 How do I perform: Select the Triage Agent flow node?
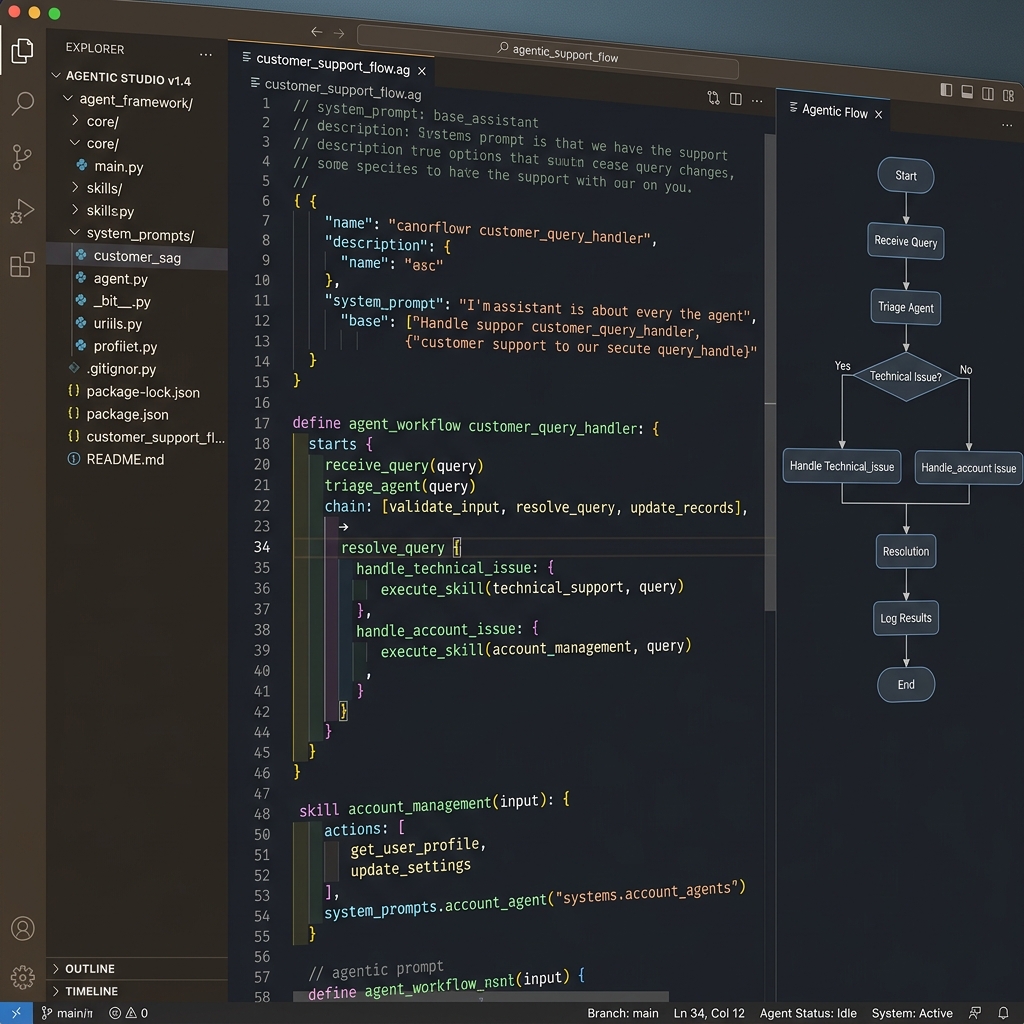tap(905, 307)
